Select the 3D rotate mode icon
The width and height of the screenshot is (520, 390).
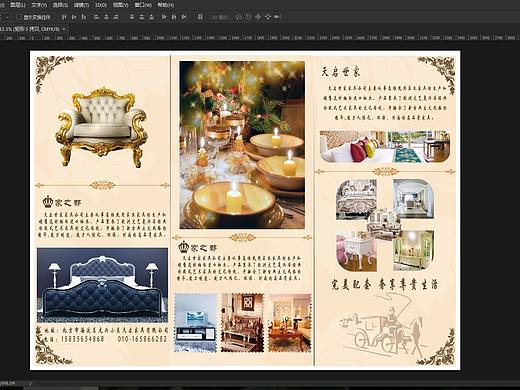[x=239, y=17]
